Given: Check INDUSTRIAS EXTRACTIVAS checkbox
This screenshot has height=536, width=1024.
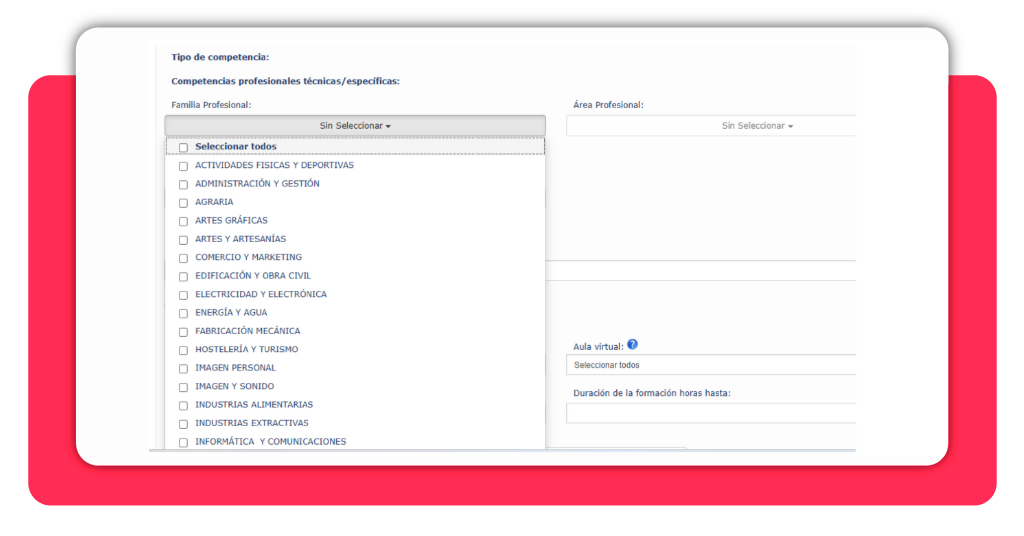Looking at the screenshot, I should point(184,424).
